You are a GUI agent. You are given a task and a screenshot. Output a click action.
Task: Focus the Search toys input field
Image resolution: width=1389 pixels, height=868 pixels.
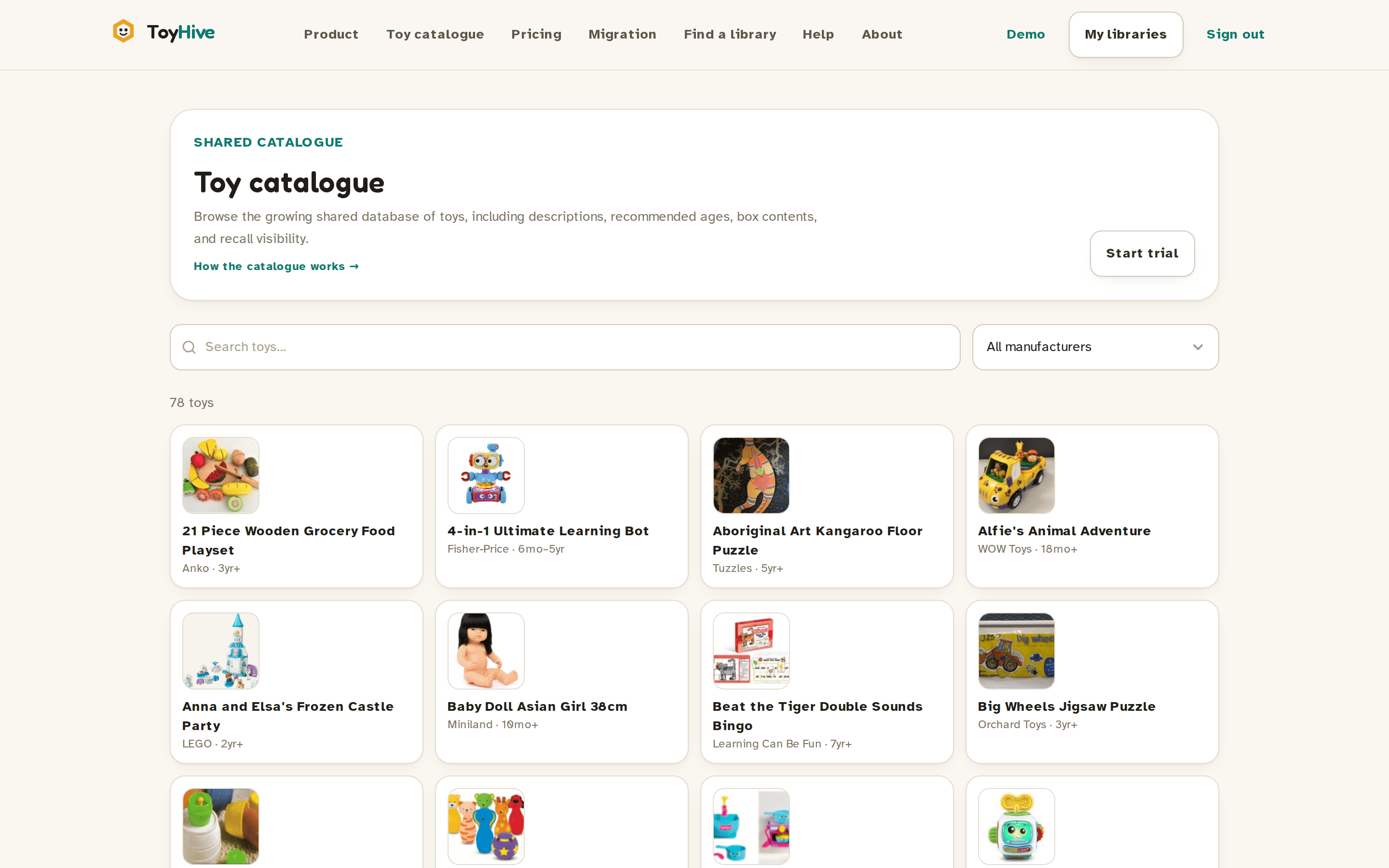(565, 347)
